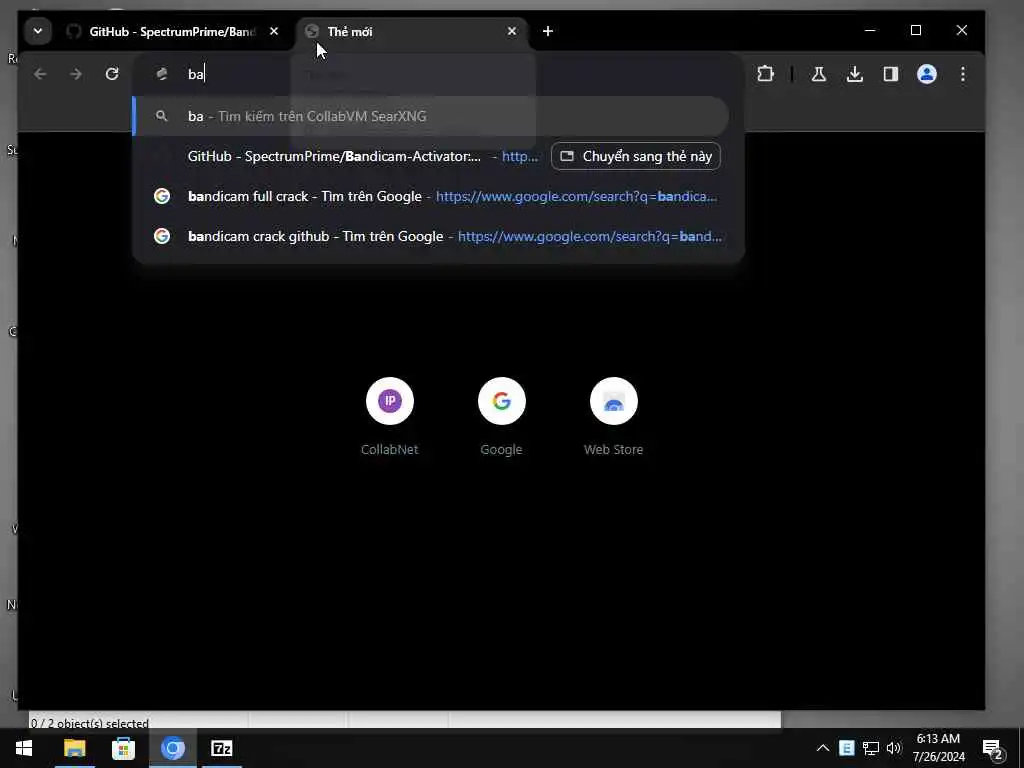Open a new tab with plus button
Screen dimensions: 1024x768
[x=548, y=31]
